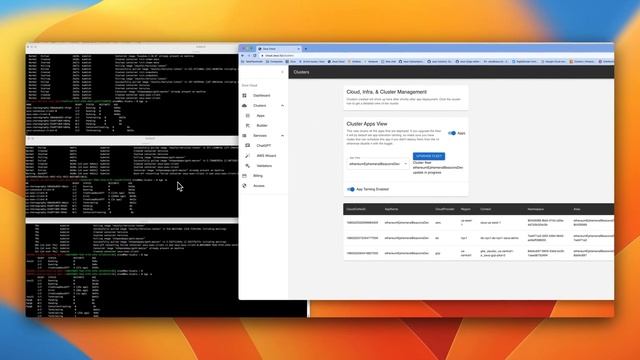Open the Builder page in sidebar
640x360 pixels.
pos(262,126)
